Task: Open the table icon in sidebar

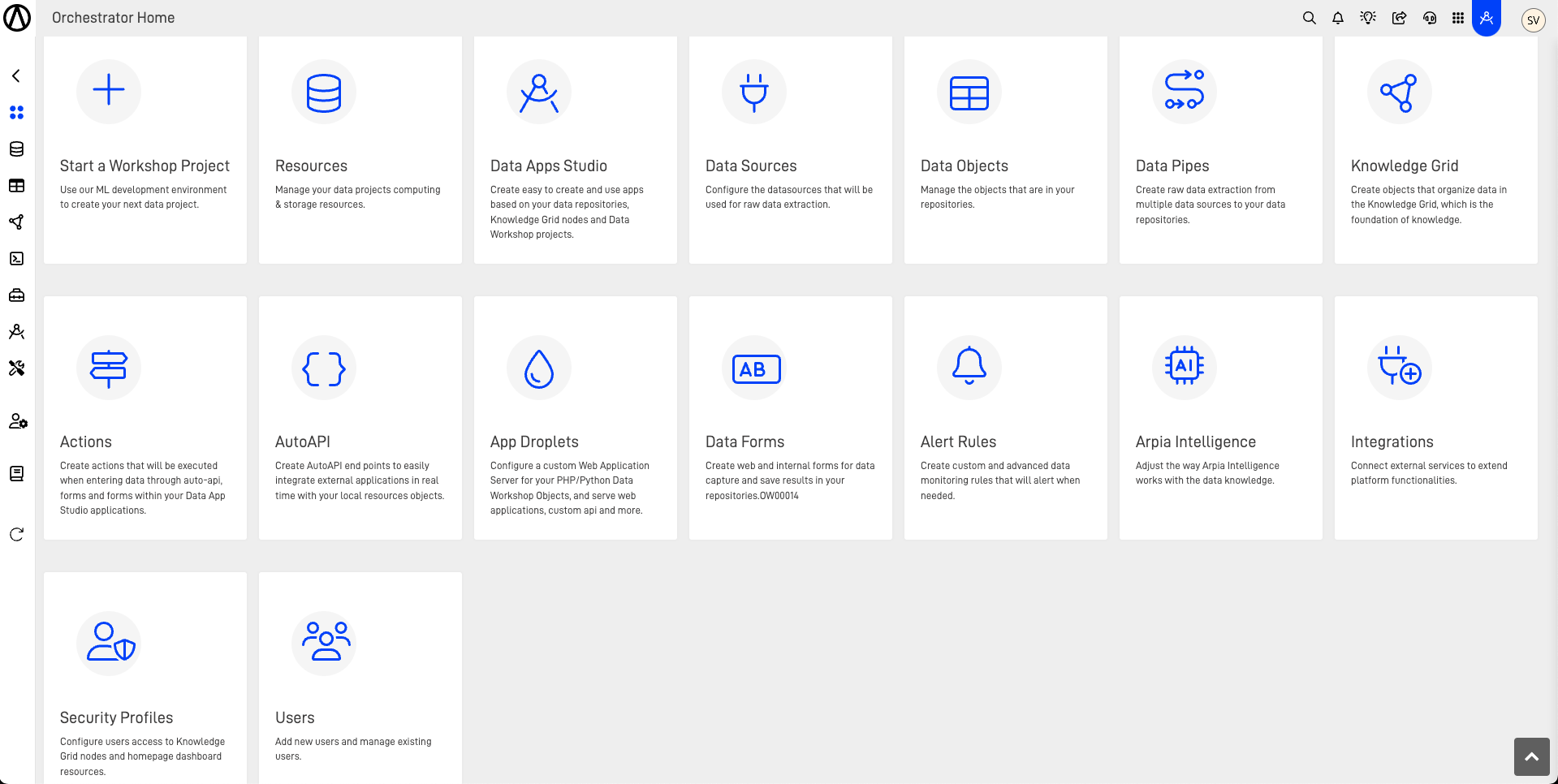Action: pos(16,185)
